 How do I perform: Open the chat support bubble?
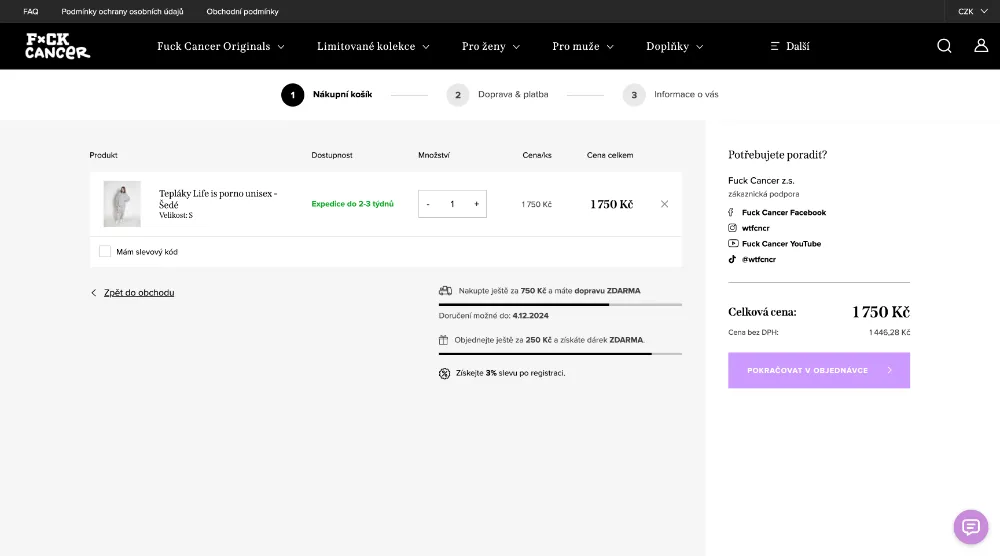(971, 527)
